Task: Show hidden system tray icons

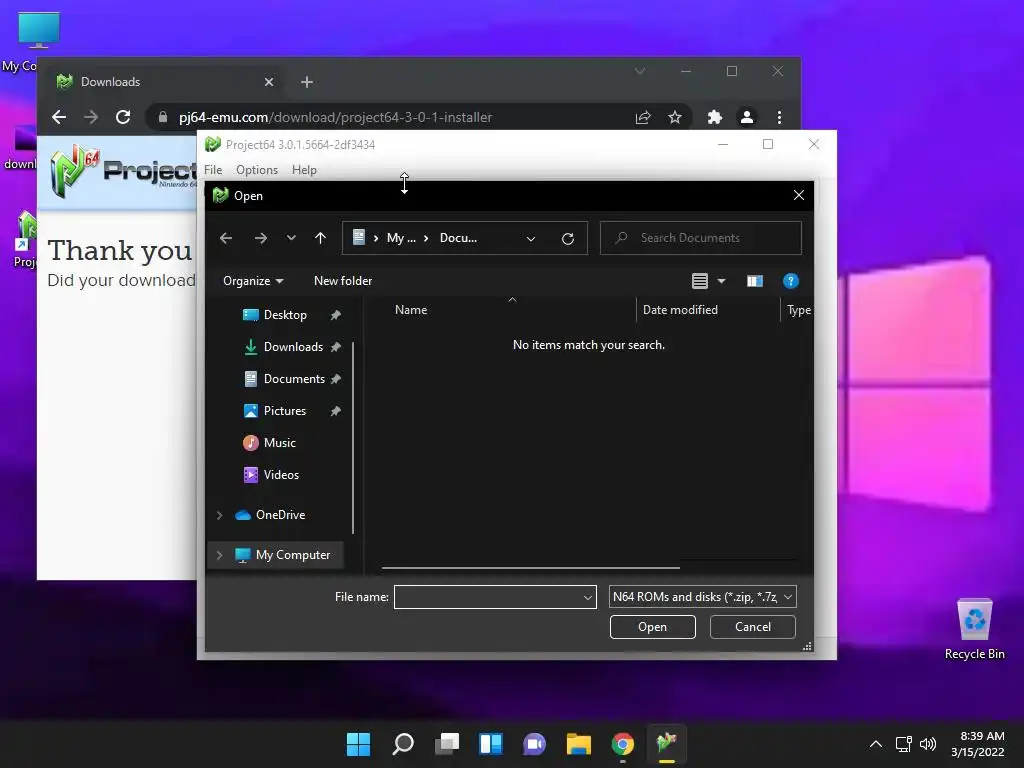Action: [876, 744]
